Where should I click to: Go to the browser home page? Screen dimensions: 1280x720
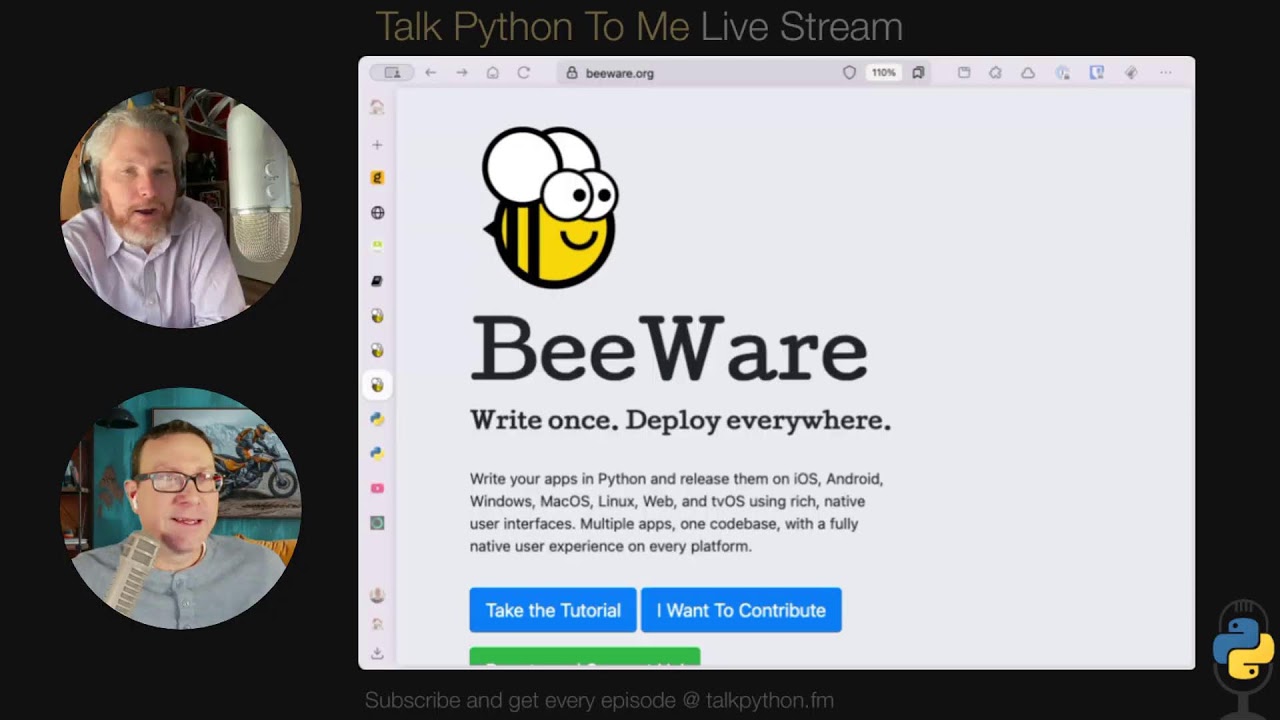[493, 73]
